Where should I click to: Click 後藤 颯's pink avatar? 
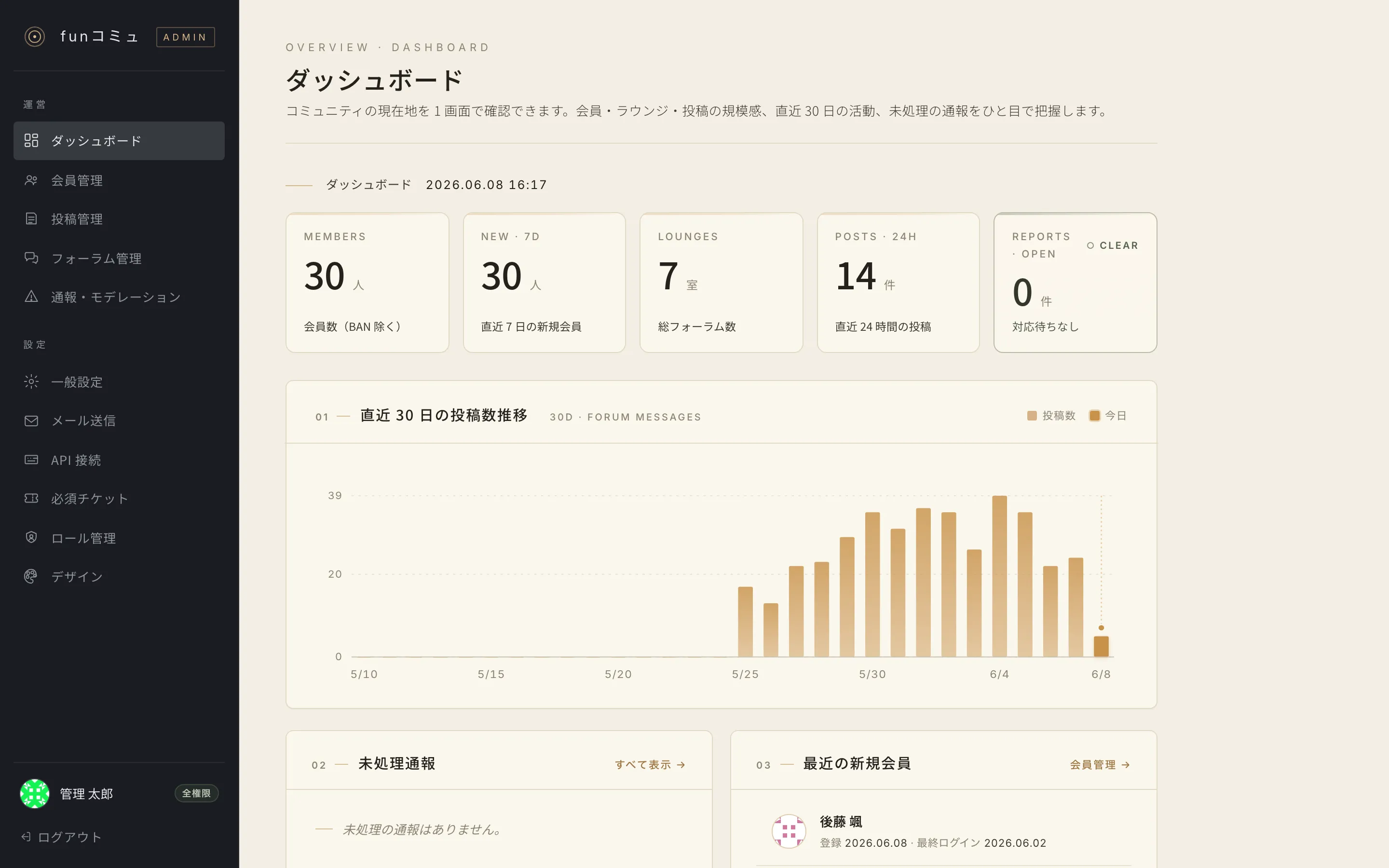(x=789, y=831)
